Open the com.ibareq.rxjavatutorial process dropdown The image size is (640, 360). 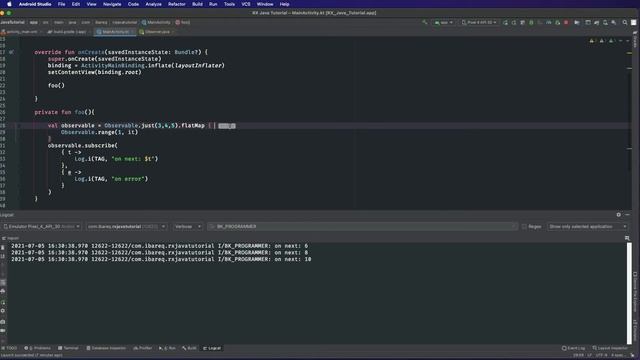126,227
